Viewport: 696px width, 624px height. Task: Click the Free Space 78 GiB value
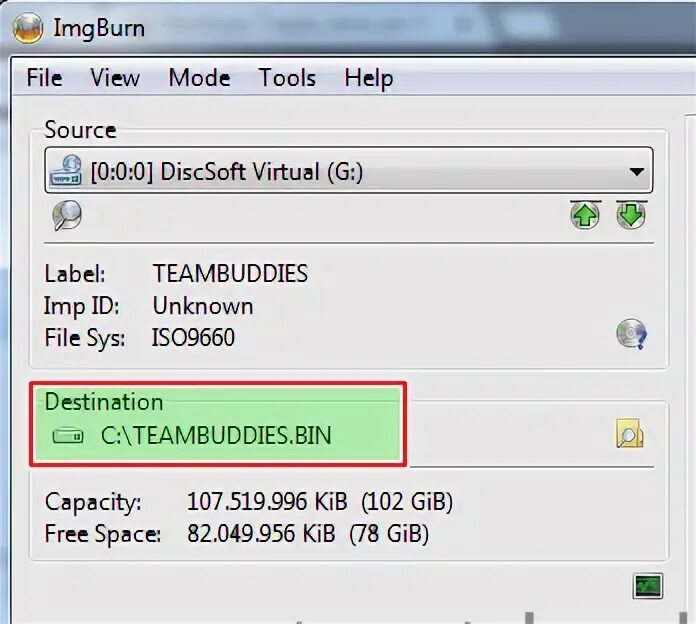pos(389,534)
